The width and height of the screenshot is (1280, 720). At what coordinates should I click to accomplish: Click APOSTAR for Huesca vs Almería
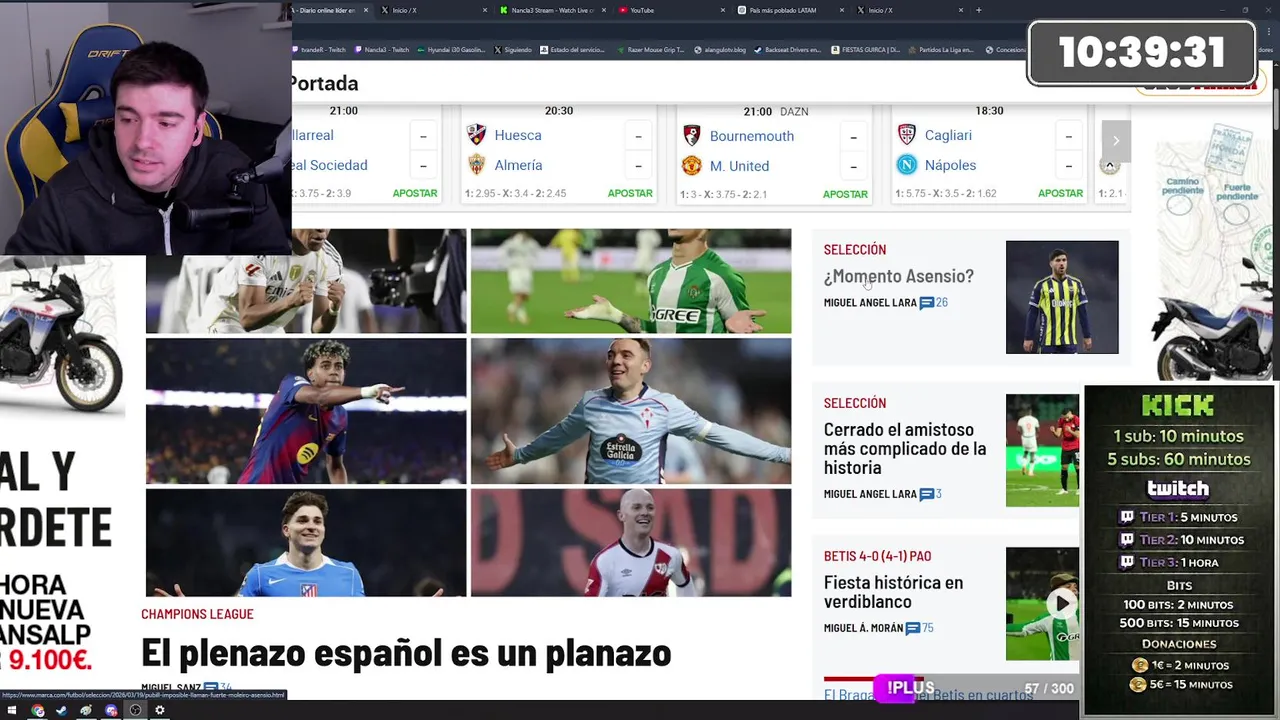(630, 193)
